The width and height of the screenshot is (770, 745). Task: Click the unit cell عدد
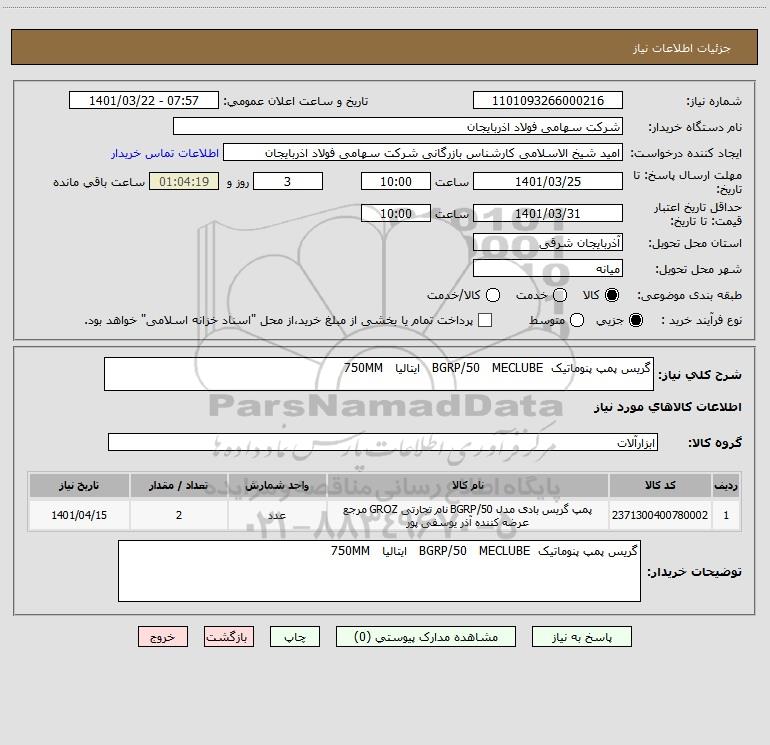click(x=277, y=515)
